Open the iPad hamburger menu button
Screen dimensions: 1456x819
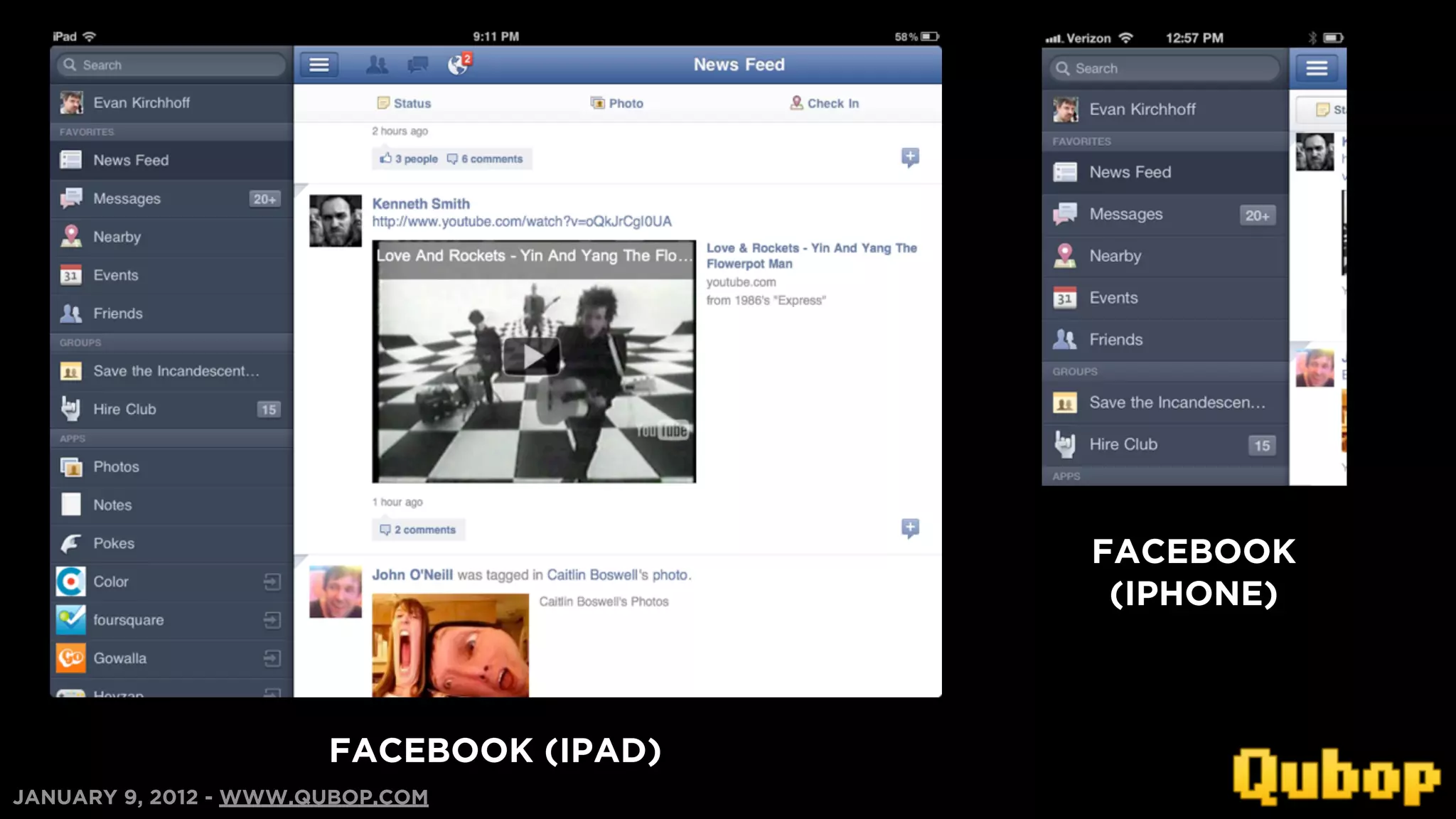pyautogui.click(x=318, y=65)
